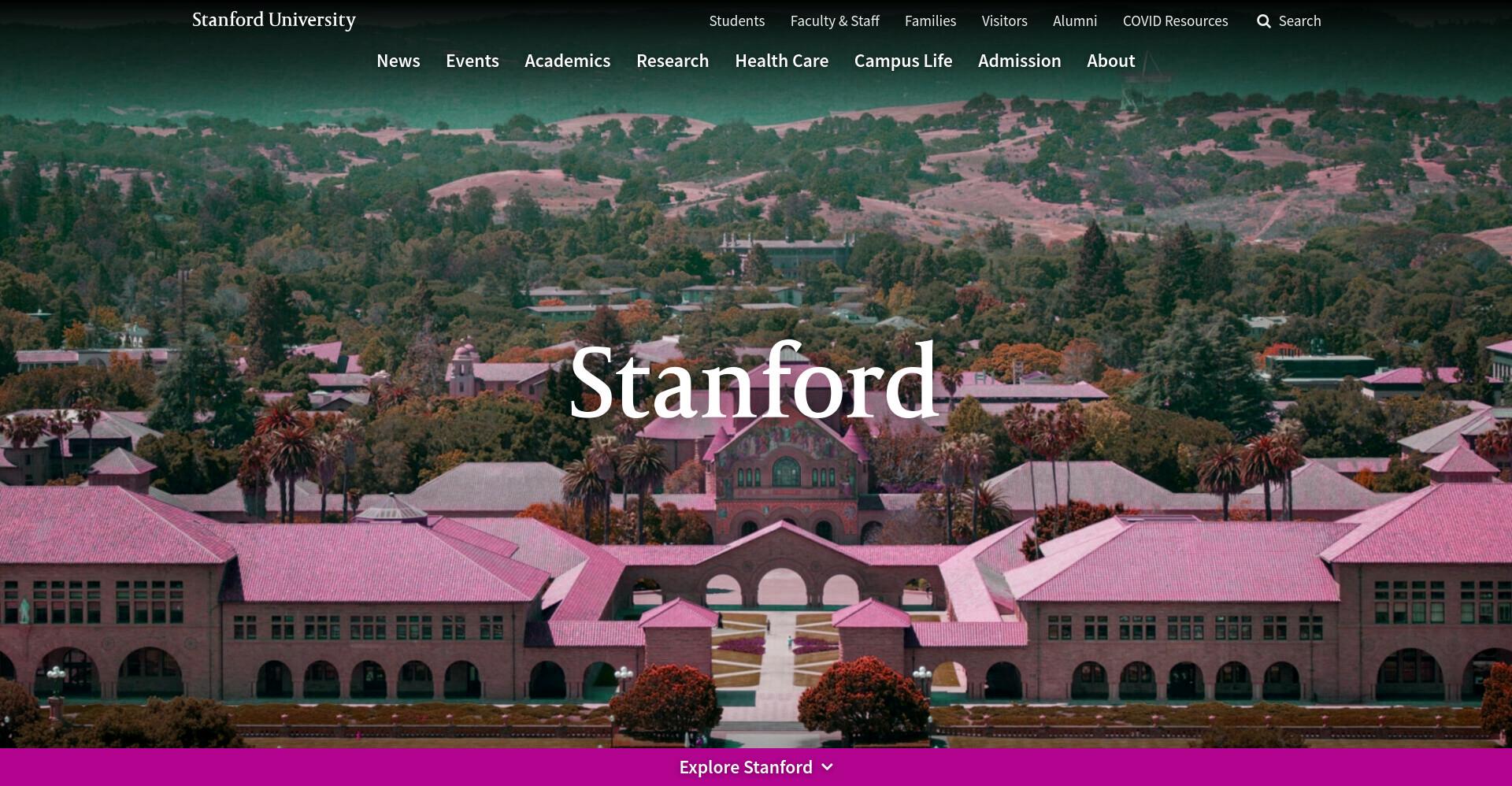Click the large Stanford hero title
Viewport: 1512px width, 786px height.
754,382
